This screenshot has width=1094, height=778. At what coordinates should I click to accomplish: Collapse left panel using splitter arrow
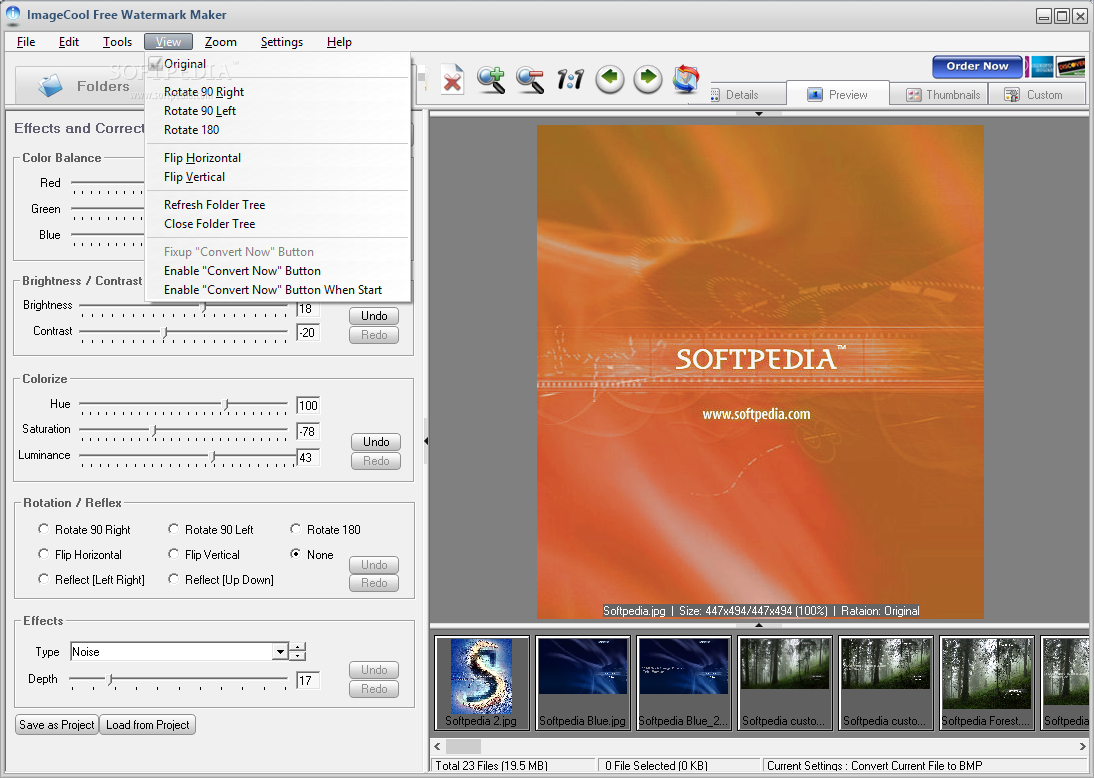(426, 441)
